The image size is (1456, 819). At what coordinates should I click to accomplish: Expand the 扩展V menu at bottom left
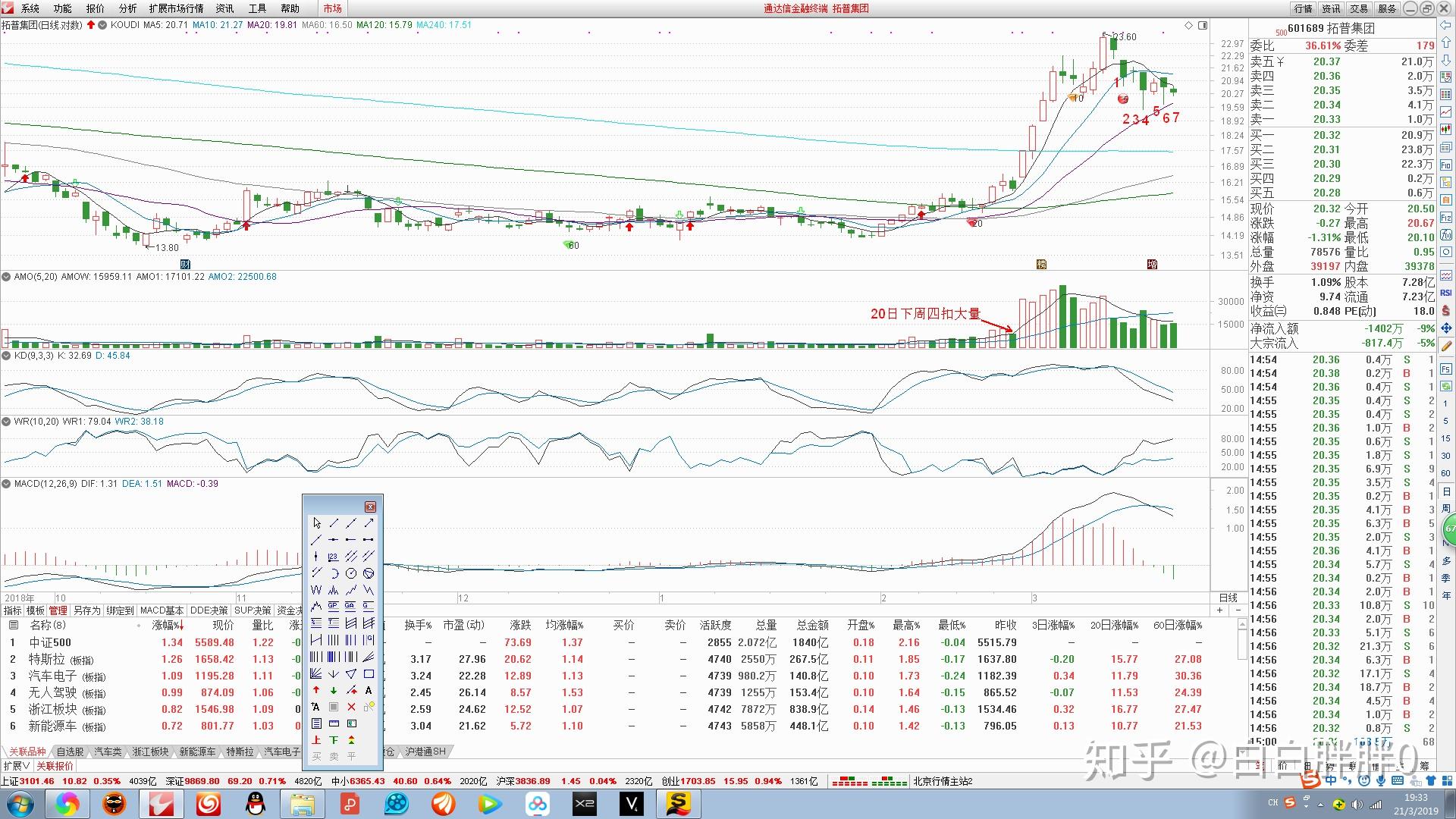click(17, 766)
